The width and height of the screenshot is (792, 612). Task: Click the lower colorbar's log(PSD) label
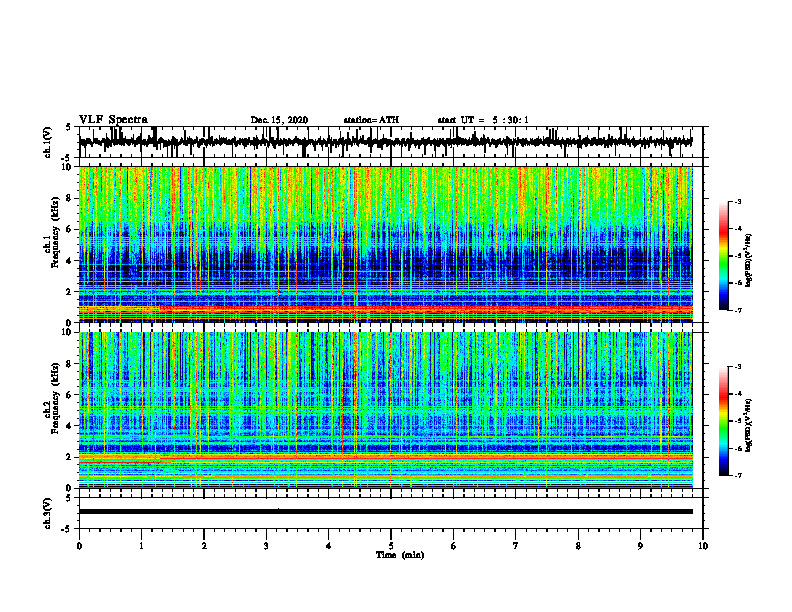749,425
